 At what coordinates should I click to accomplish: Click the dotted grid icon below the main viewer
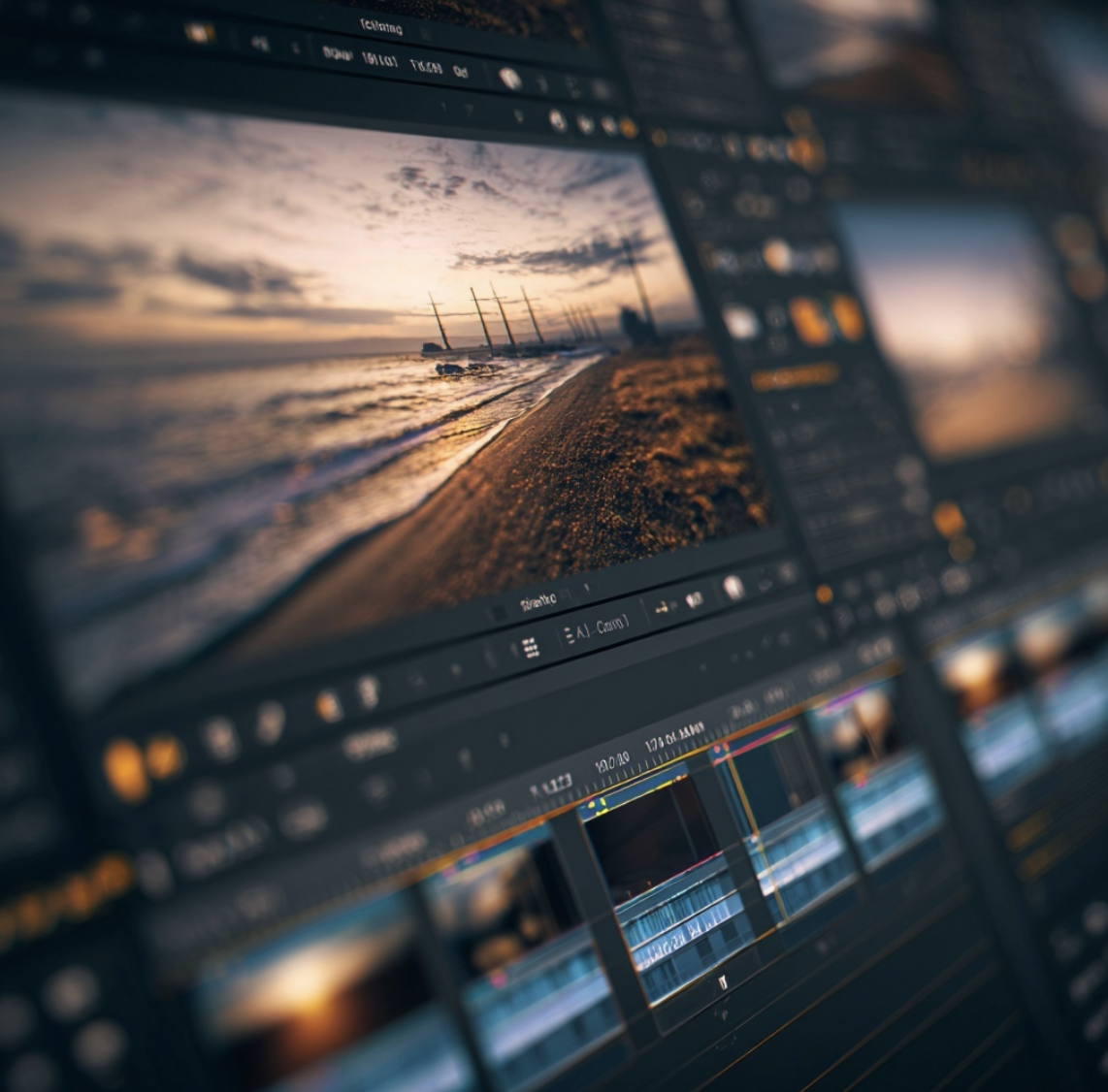coord(530,648)
